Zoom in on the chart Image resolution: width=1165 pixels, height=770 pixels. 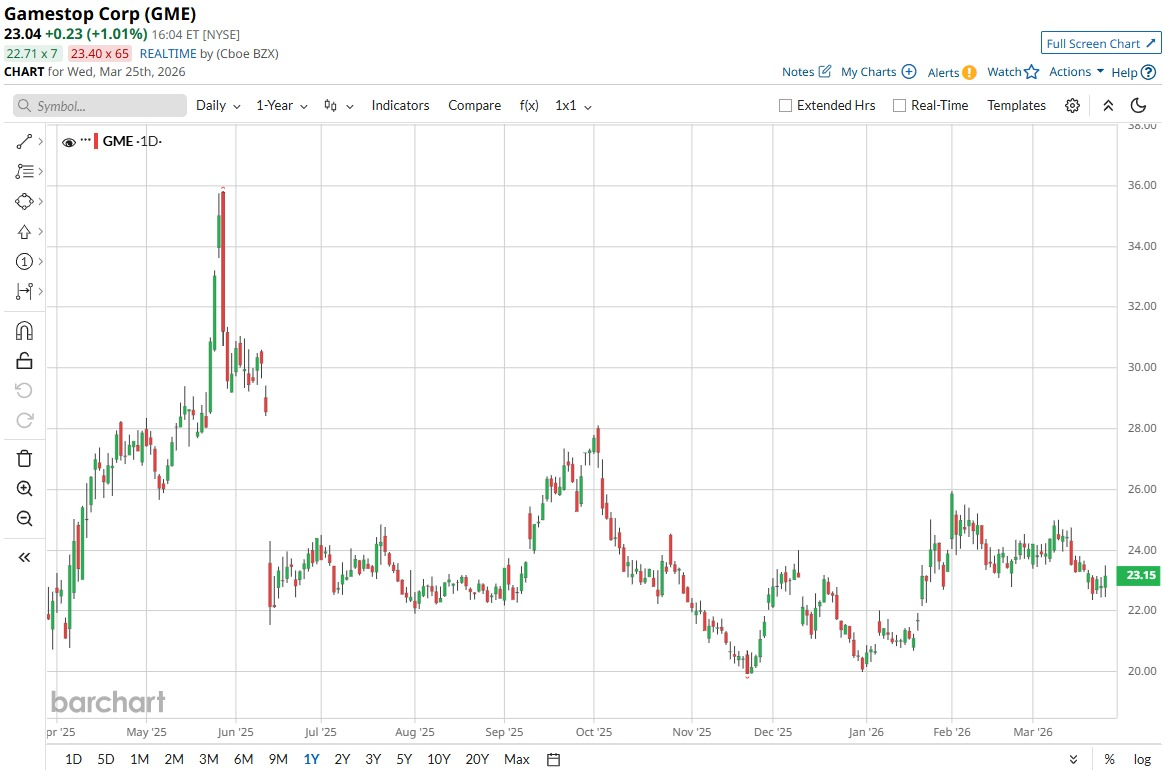tap(24, 488)
